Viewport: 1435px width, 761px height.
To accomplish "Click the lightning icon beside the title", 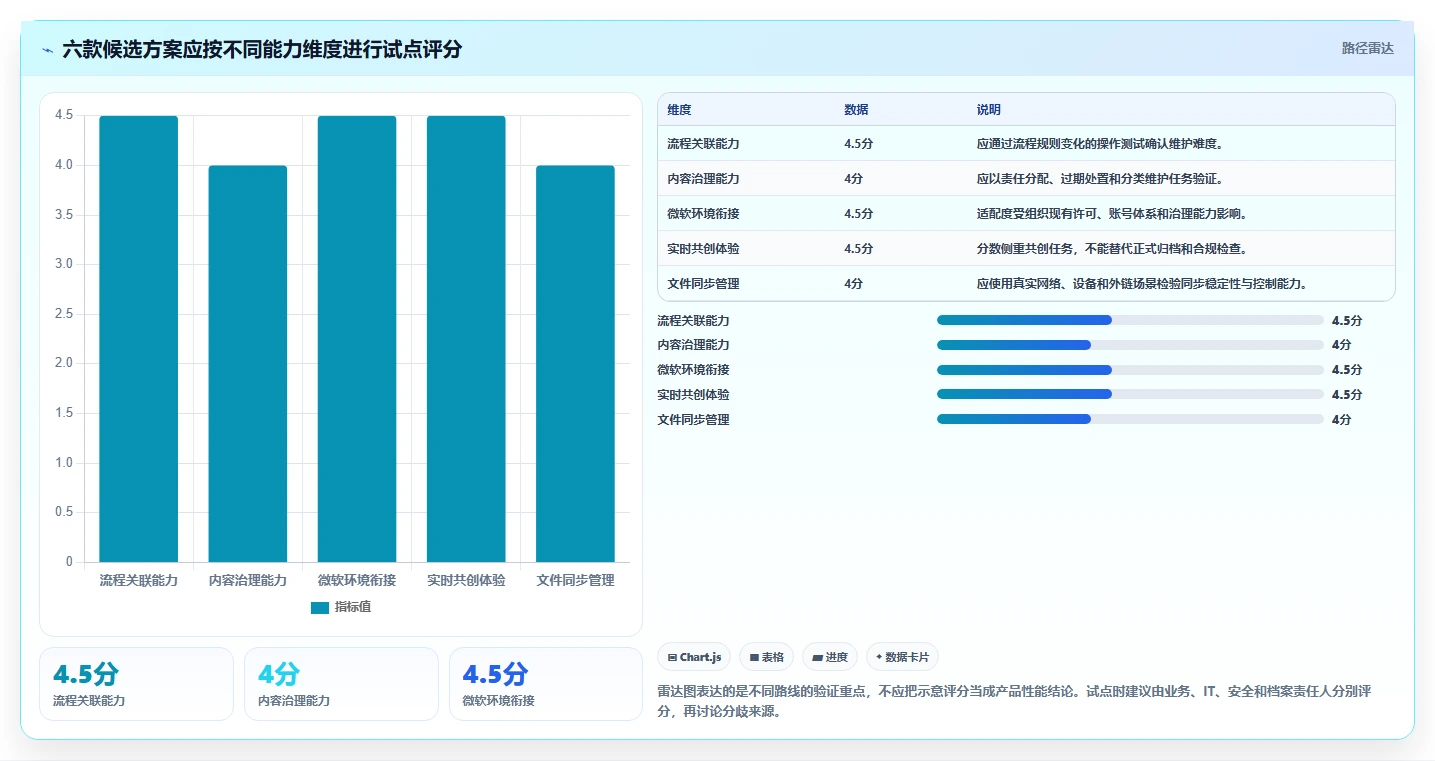I will (48, 50).
